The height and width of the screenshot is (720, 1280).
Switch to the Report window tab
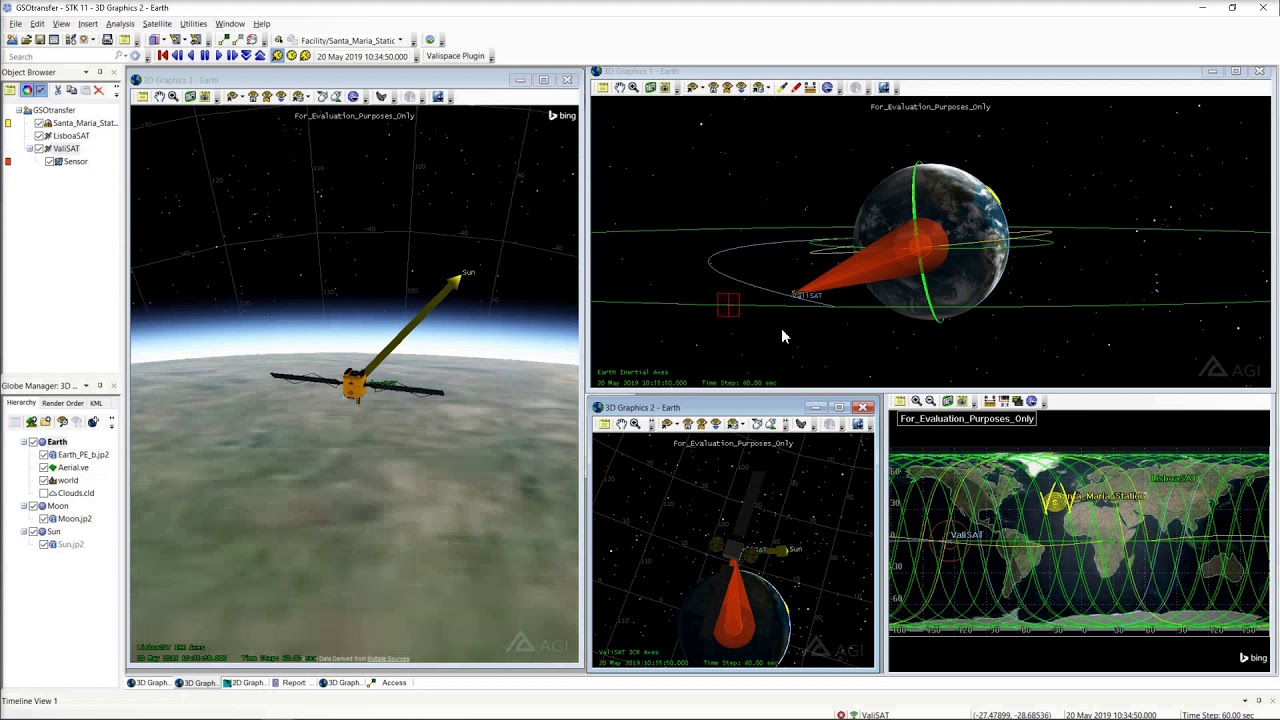pos(293,683)
